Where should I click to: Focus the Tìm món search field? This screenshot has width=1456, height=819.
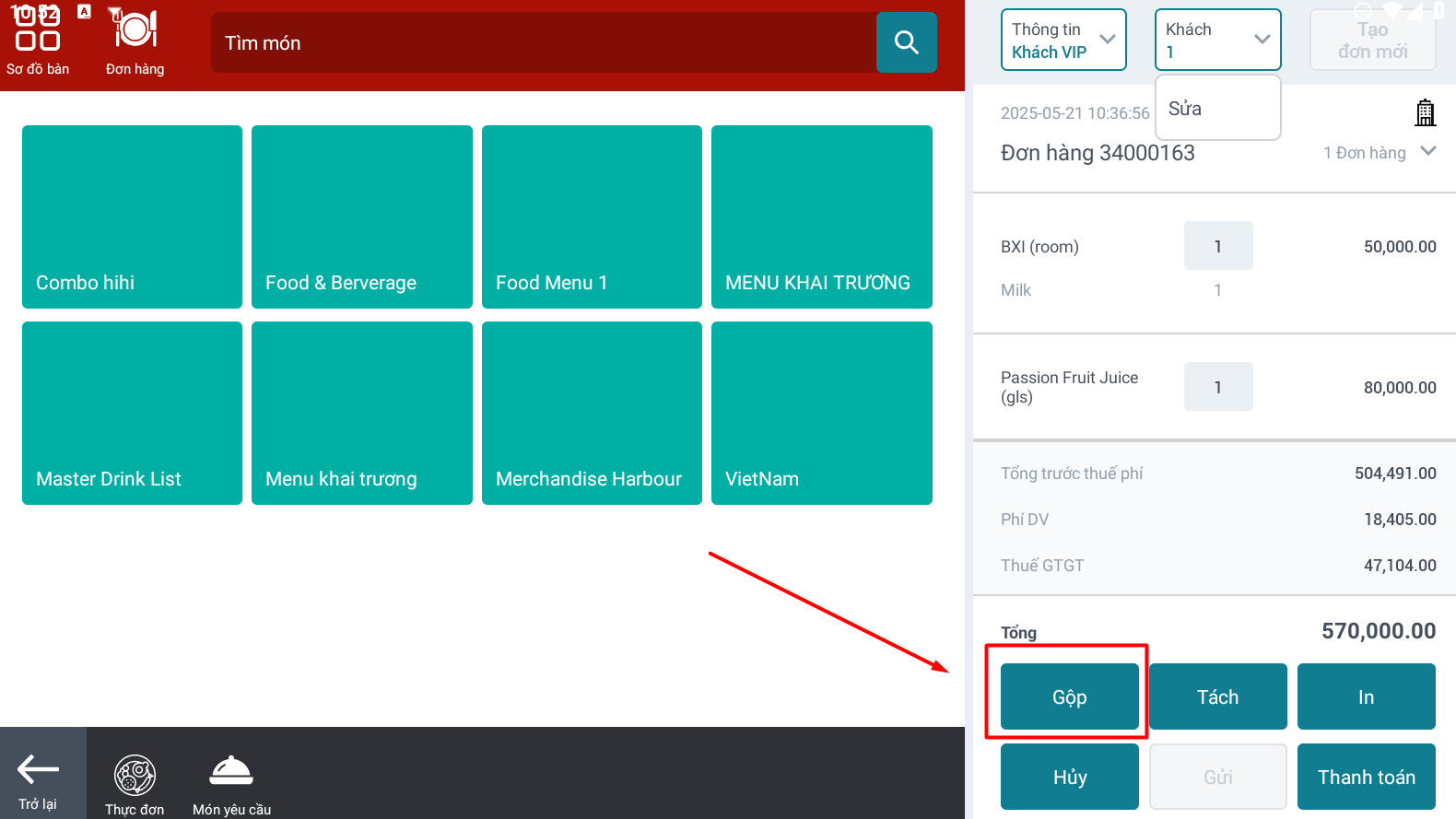tap(544, 42)
